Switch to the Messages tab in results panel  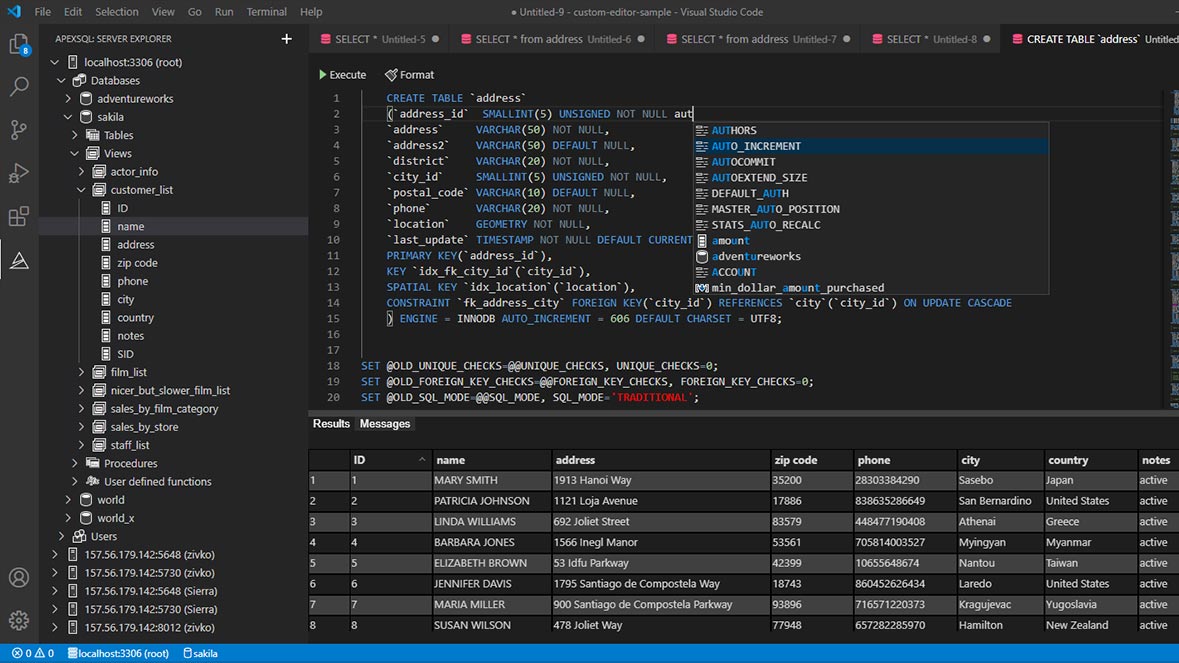point(385,423)
